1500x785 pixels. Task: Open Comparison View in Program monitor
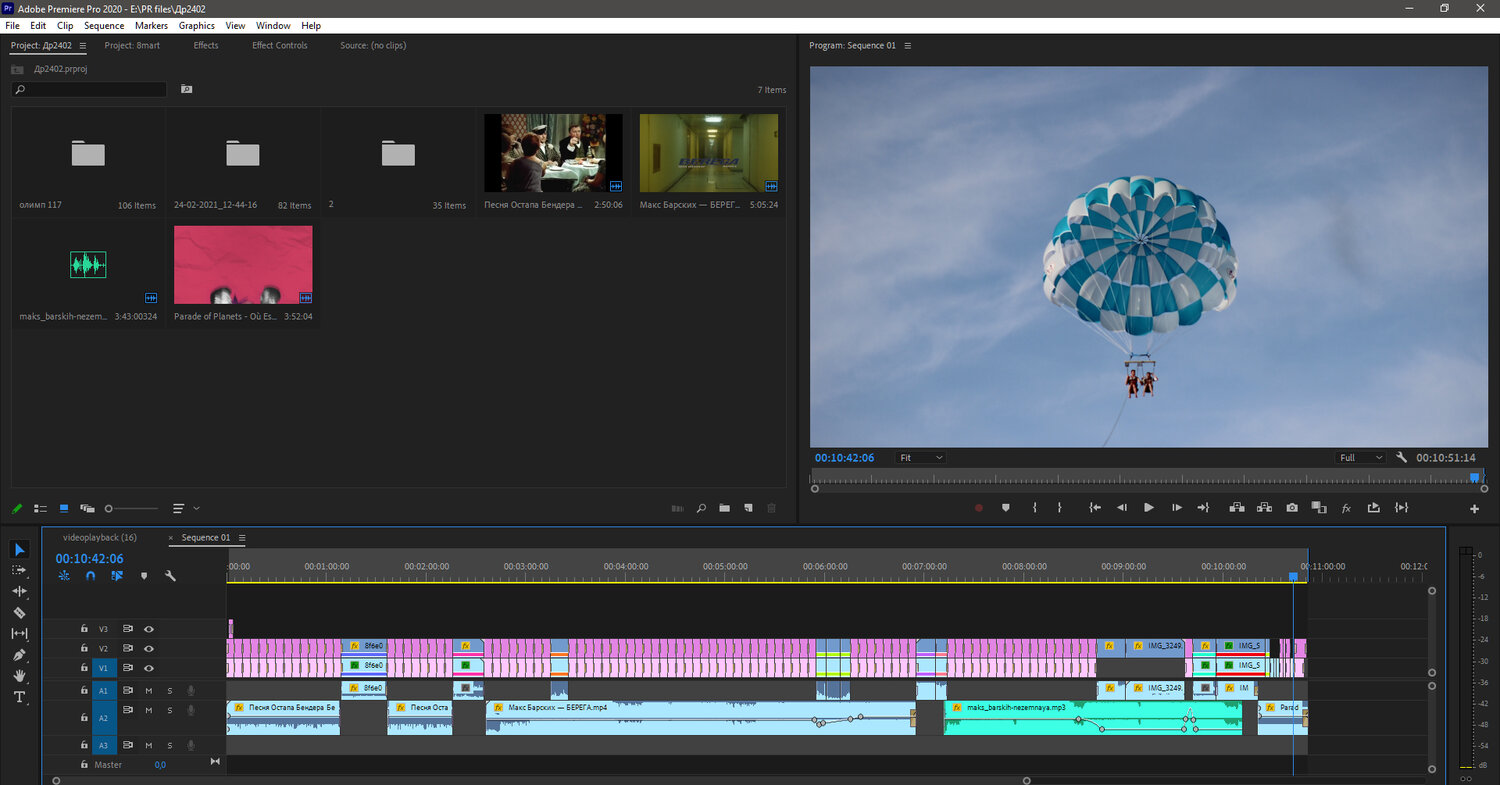coord(1319,508)
